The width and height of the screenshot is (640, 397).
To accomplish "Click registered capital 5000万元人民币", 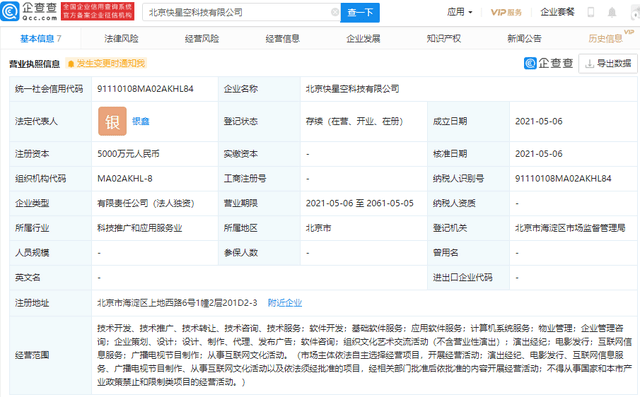I will pos(128,154).
